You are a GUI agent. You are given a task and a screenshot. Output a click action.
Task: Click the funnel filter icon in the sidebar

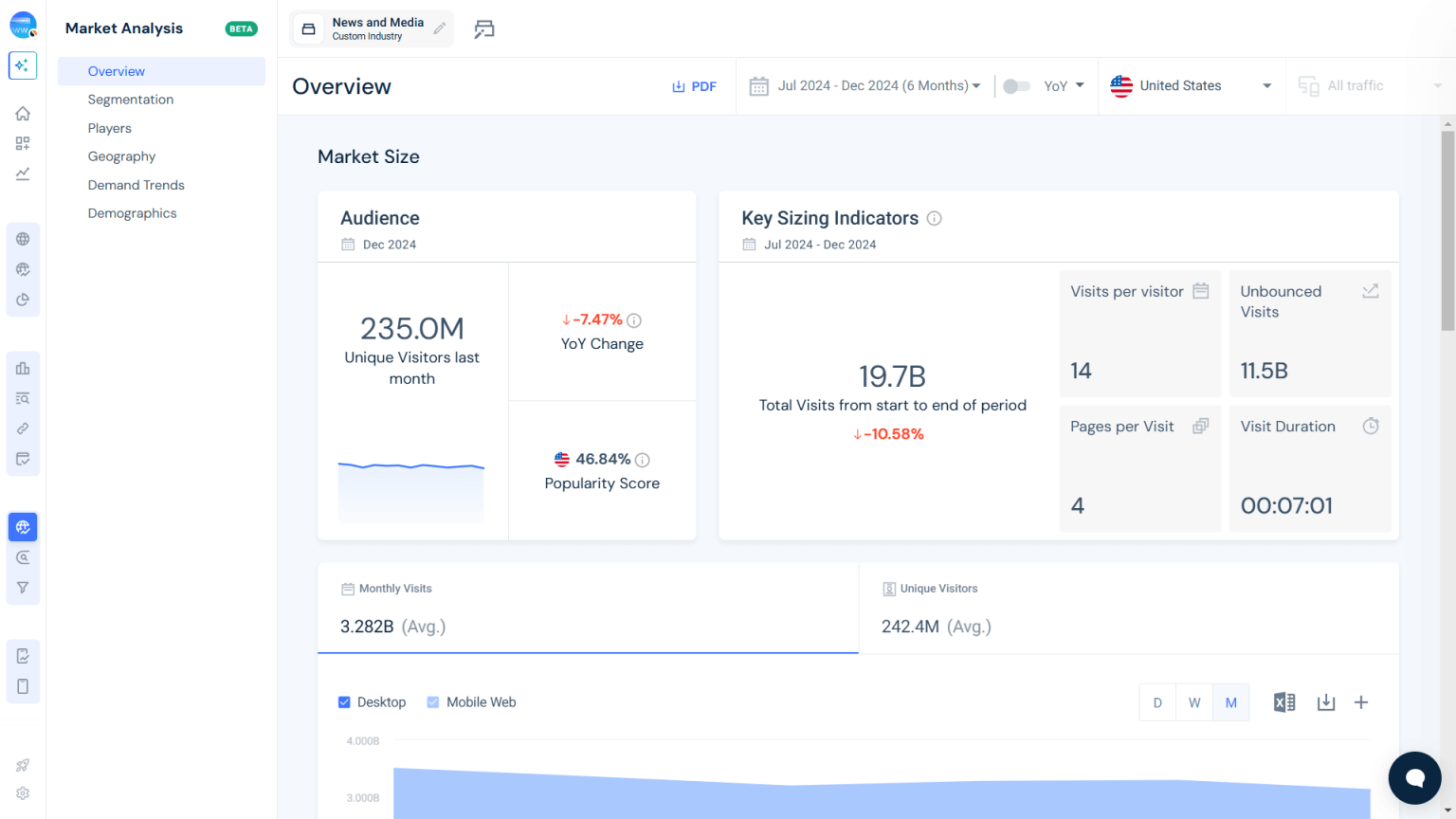coord(23,587)
